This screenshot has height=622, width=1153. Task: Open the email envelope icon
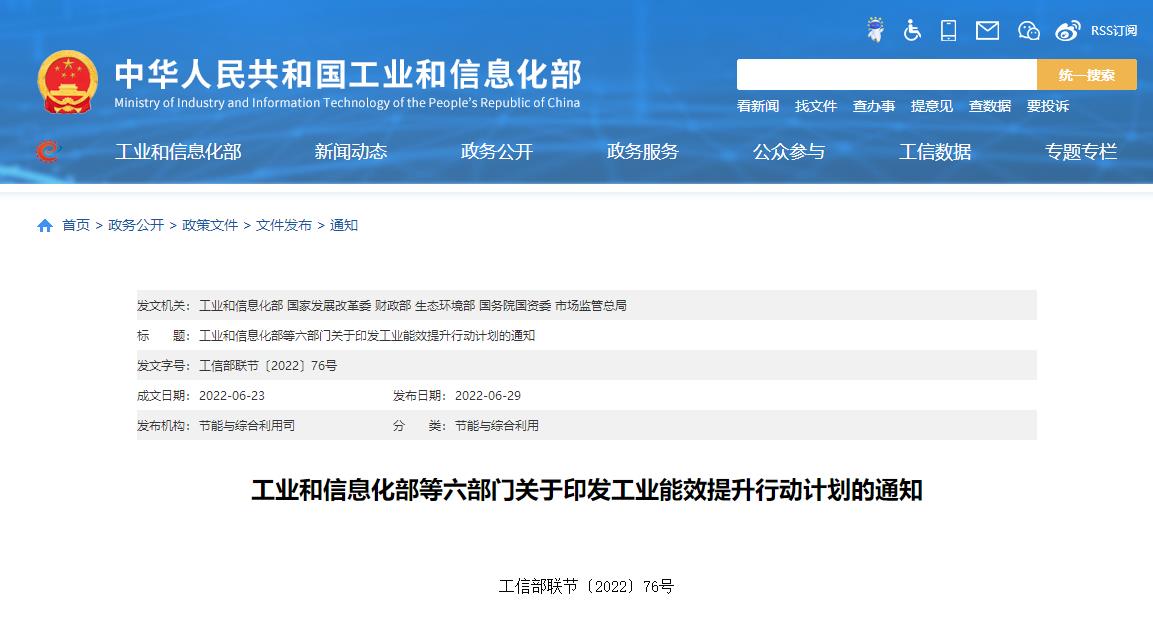point(987,30)
